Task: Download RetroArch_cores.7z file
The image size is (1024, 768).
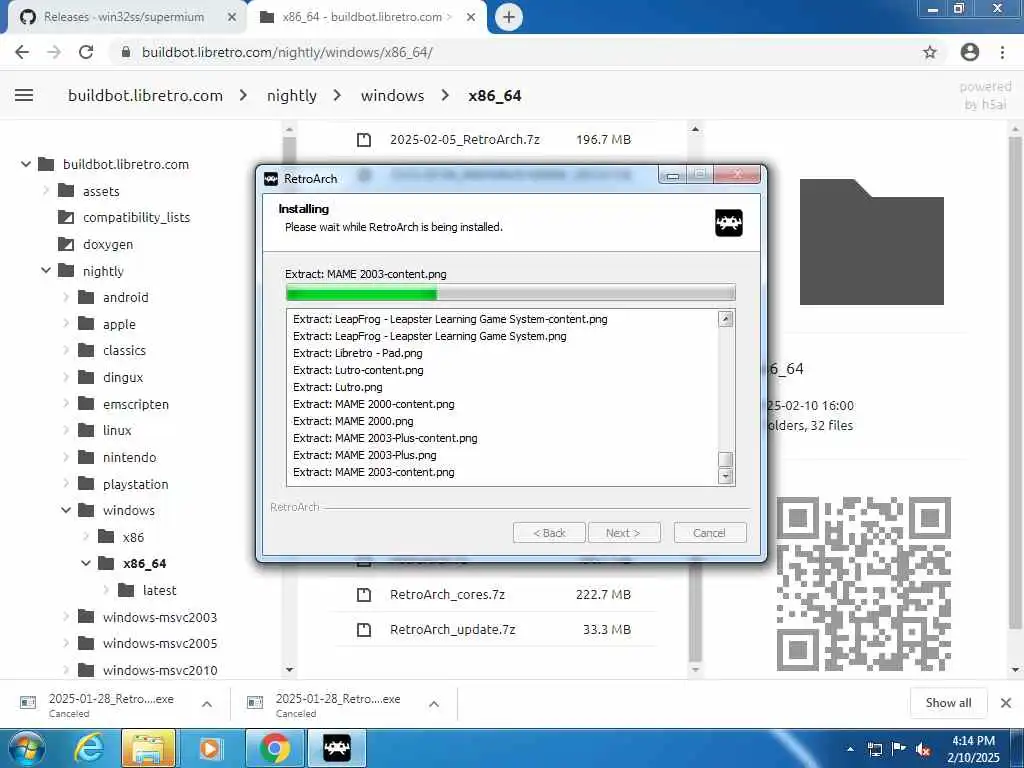Action: (447, 594)
